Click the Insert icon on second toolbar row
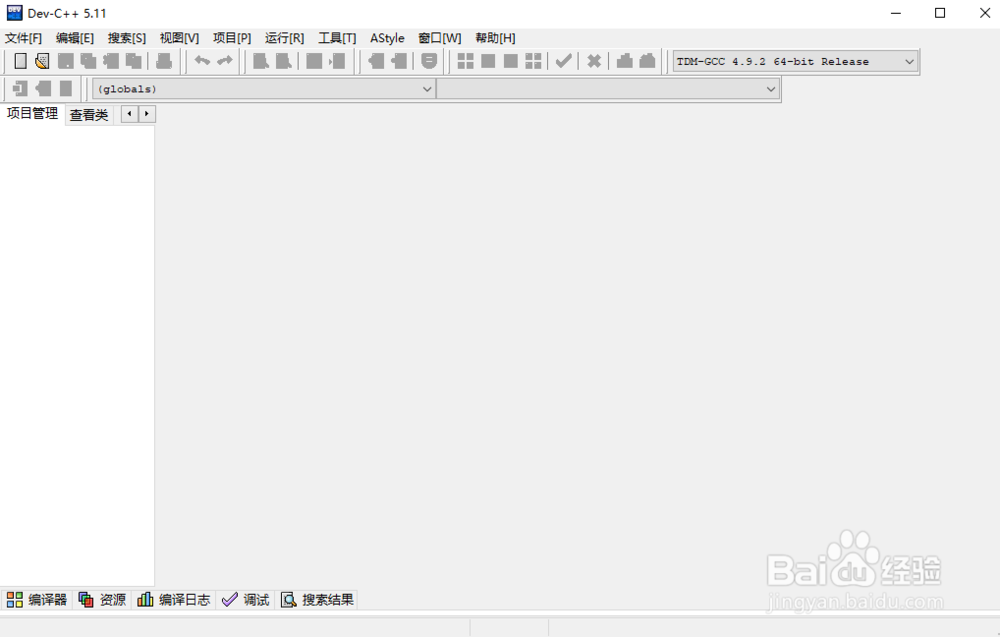The width and height of the screenshot is (1000, 637). point(20,89)
